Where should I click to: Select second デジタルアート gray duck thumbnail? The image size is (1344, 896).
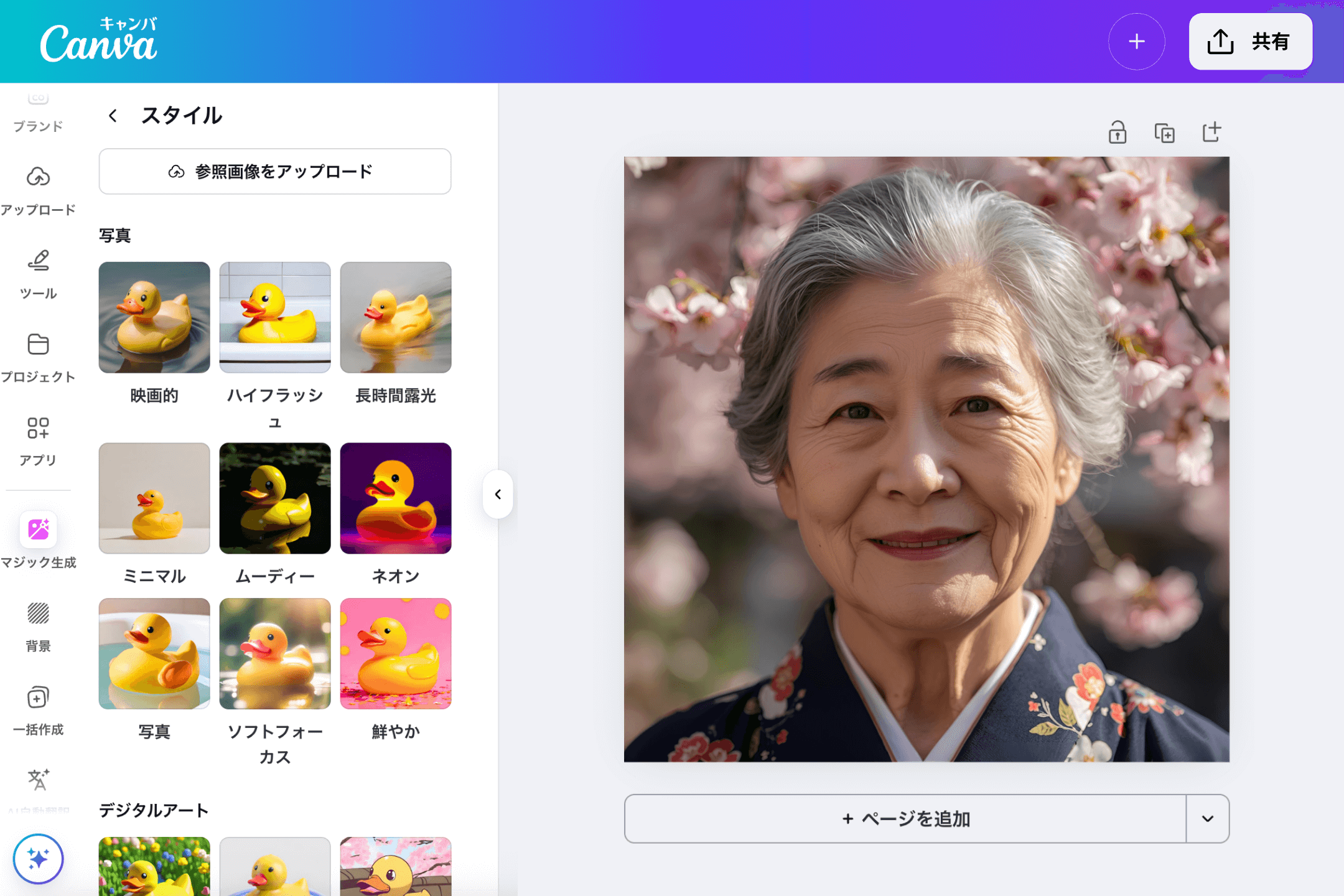click(275, 867)
